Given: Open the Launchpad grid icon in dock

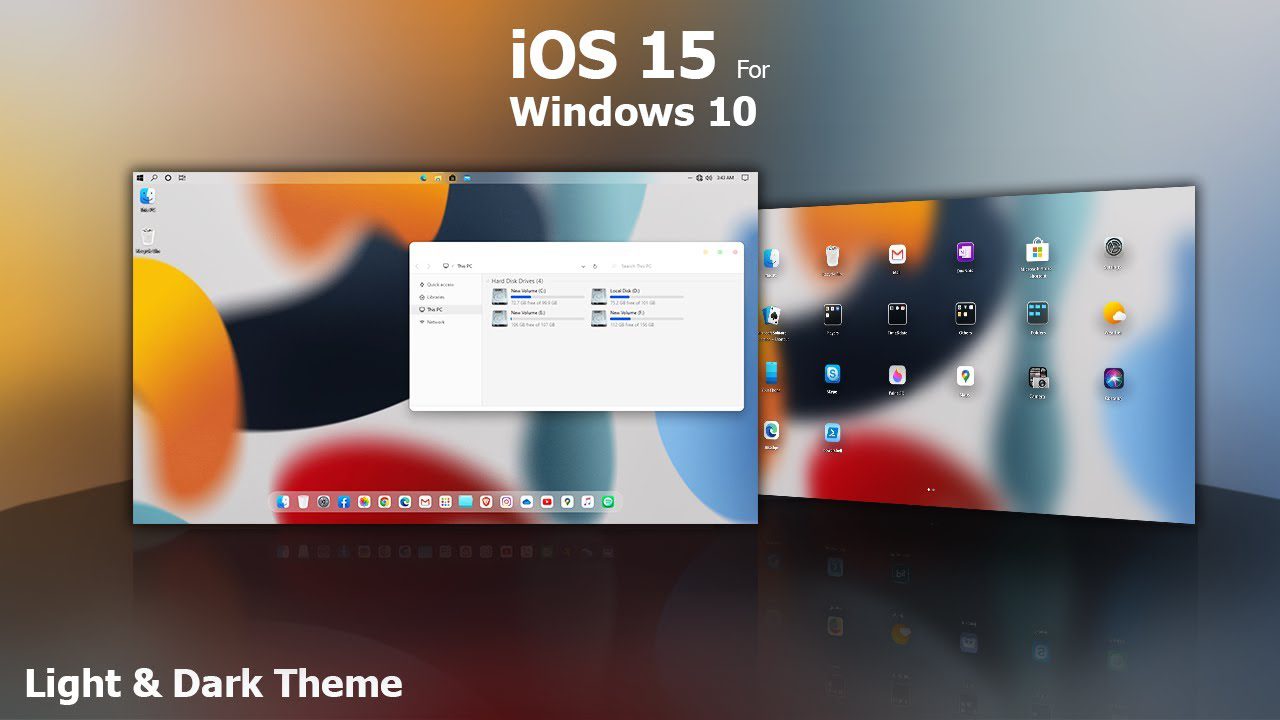Looking at the screenshot, I should point(445,502).
